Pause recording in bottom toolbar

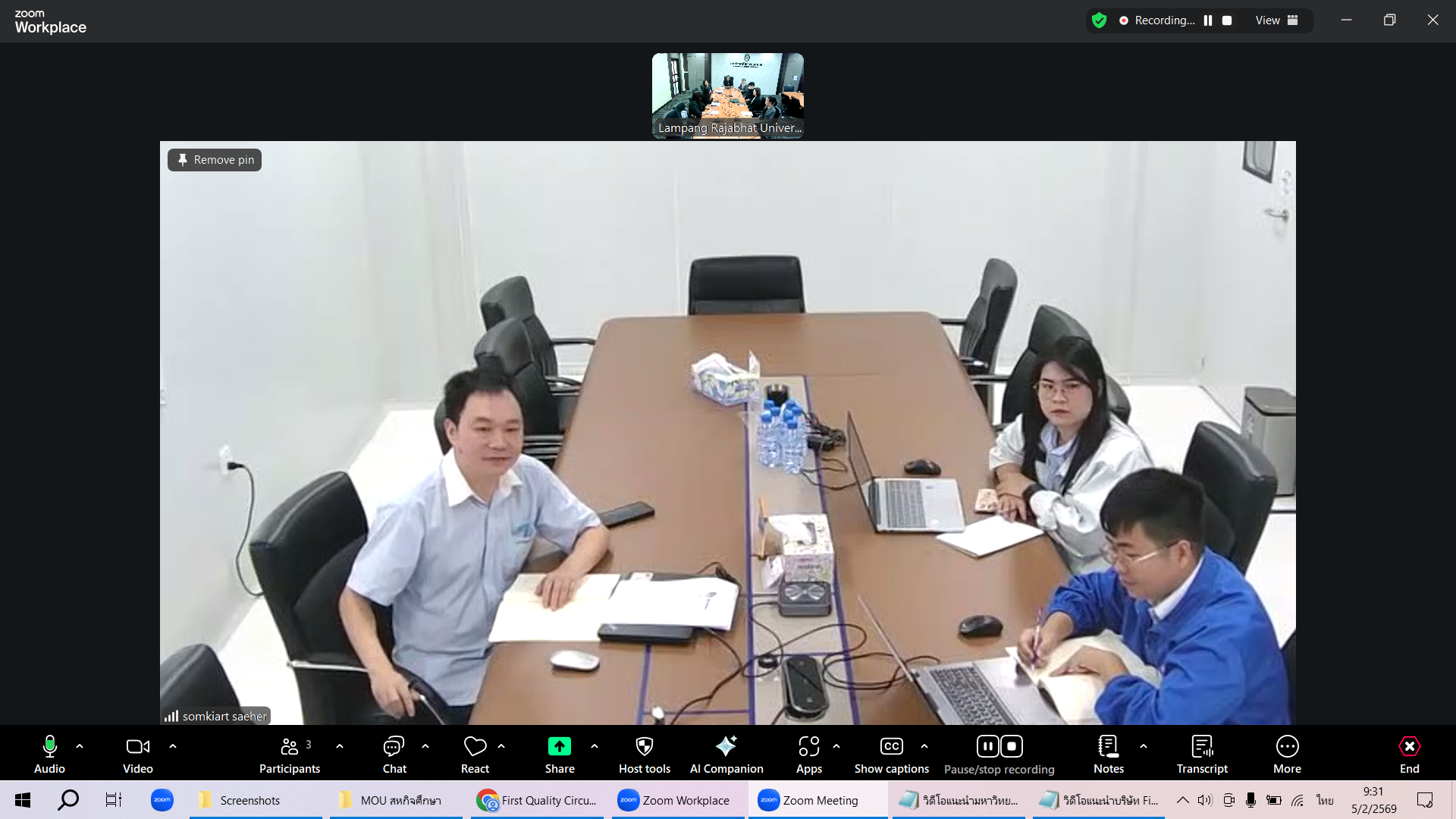987,747
